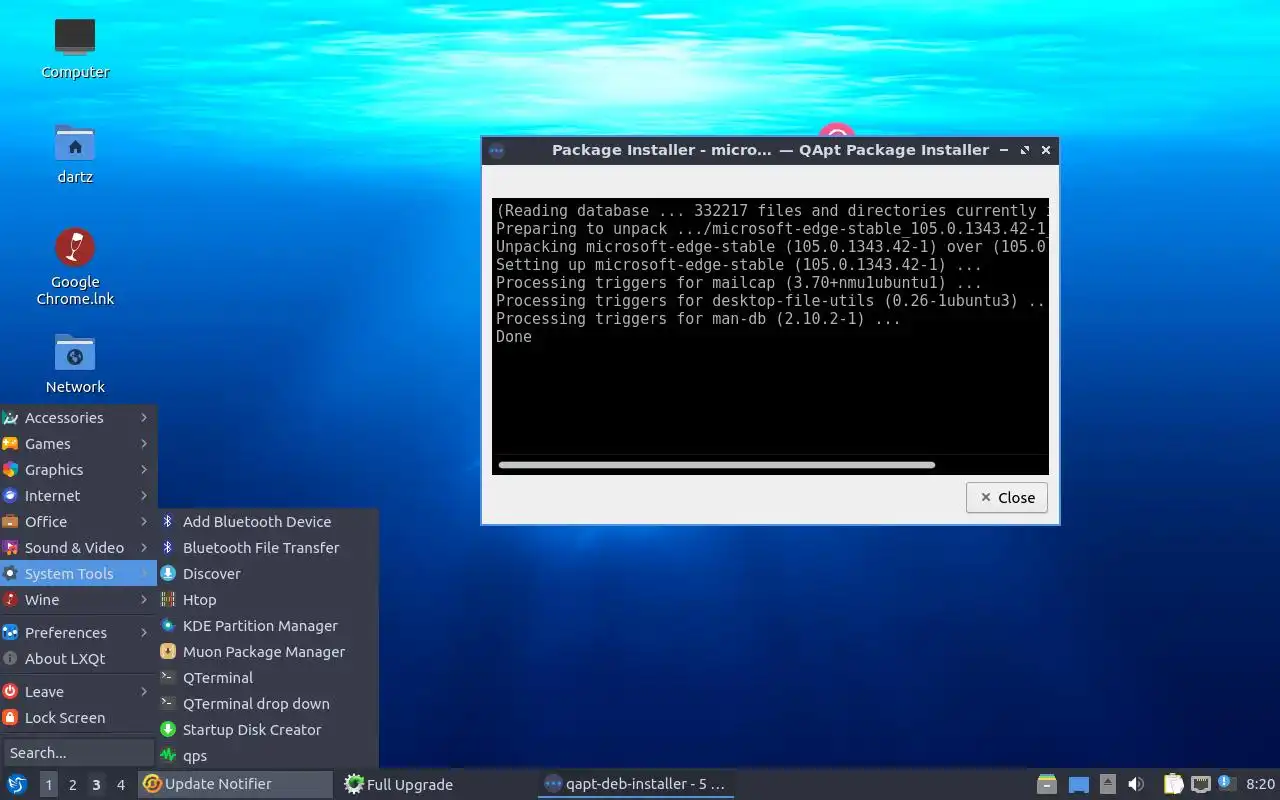This screenshot has width=1280, height=800.
Task: Click the 8:20 clock
Action: tap(1260, 784)
